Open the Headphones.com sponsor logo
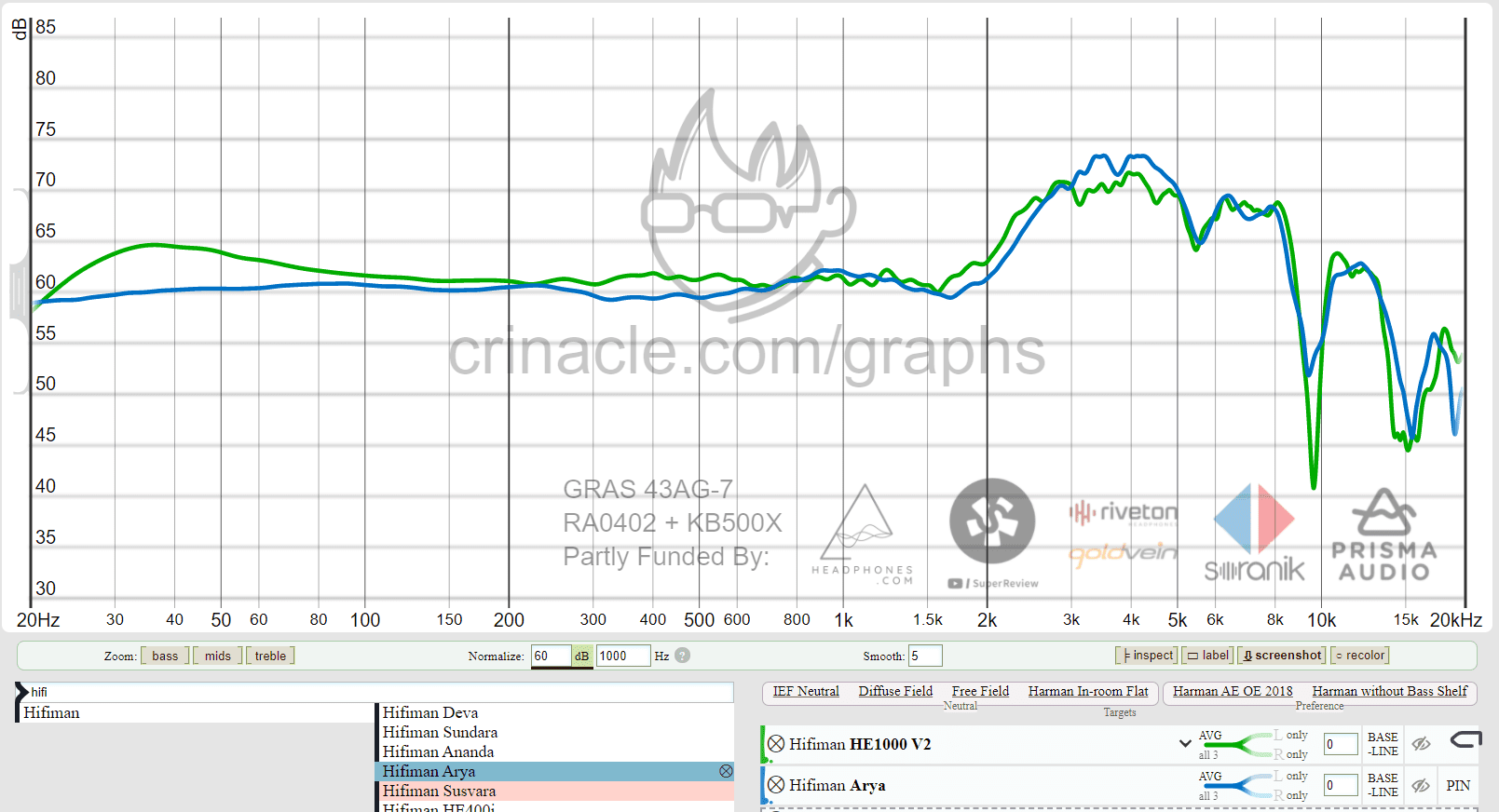 pyautogui.click(x=864, y=535)
